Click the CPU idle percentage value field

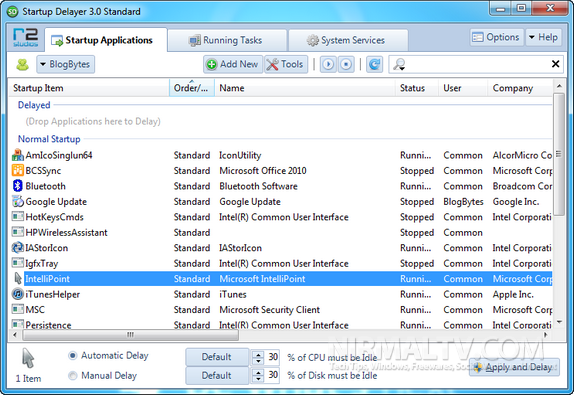(273, 357)
